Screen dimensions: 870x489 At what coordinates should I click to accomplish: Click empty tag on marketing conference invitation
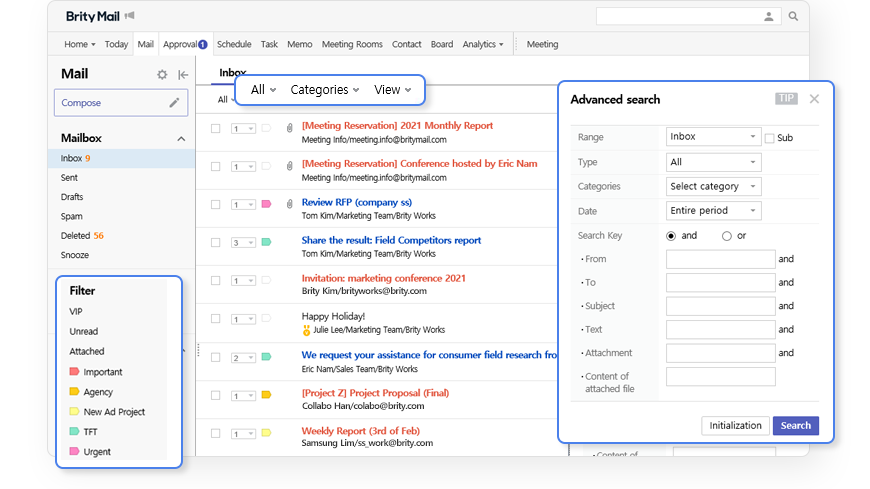click(x=266, y=280)
